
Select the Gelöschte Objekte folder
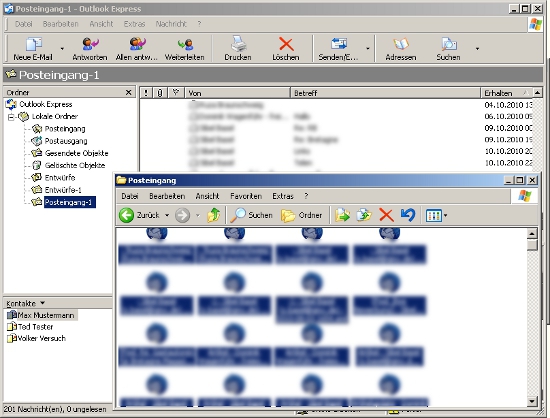75,165
